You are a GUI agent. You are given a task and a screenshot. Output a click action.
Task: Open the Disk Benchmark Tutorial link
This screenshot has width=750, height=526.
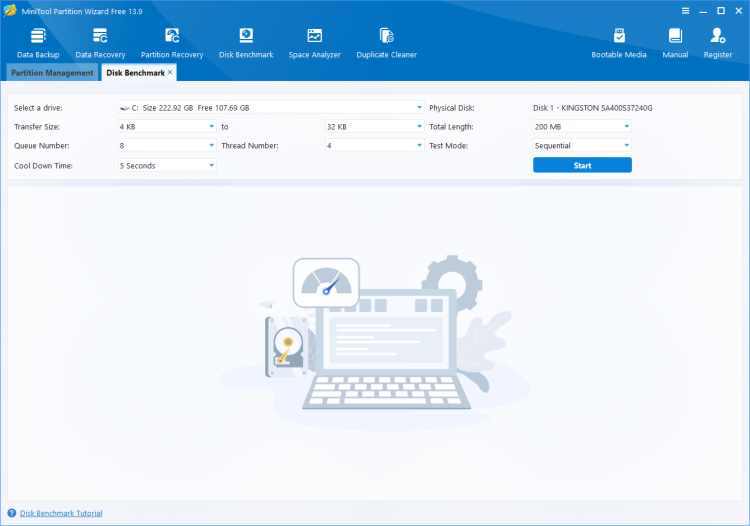pos(61,513)
